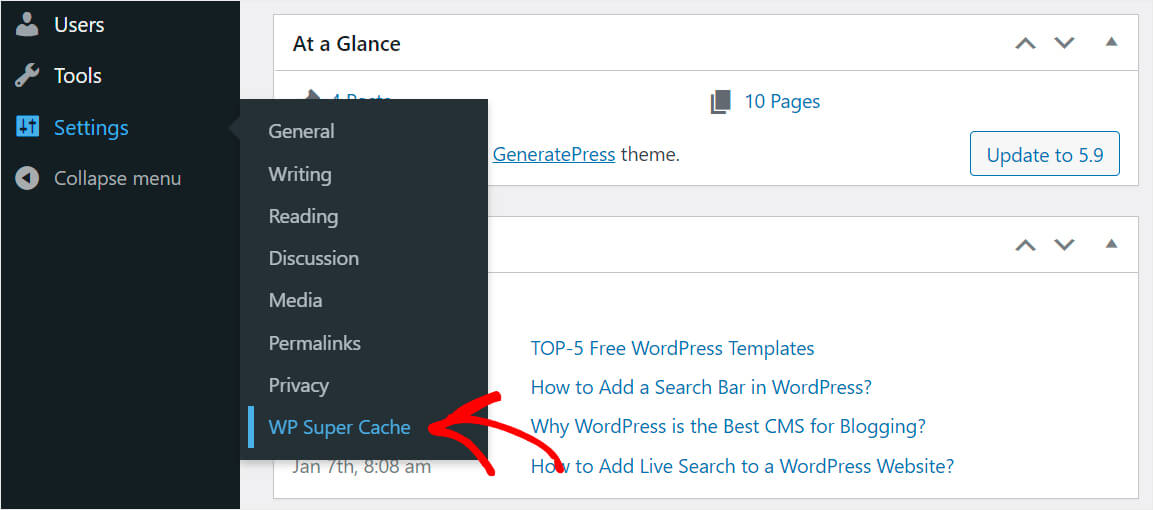Move second dashboard panel up
The image size is (1153, 510).
[x=1025, y=245]
